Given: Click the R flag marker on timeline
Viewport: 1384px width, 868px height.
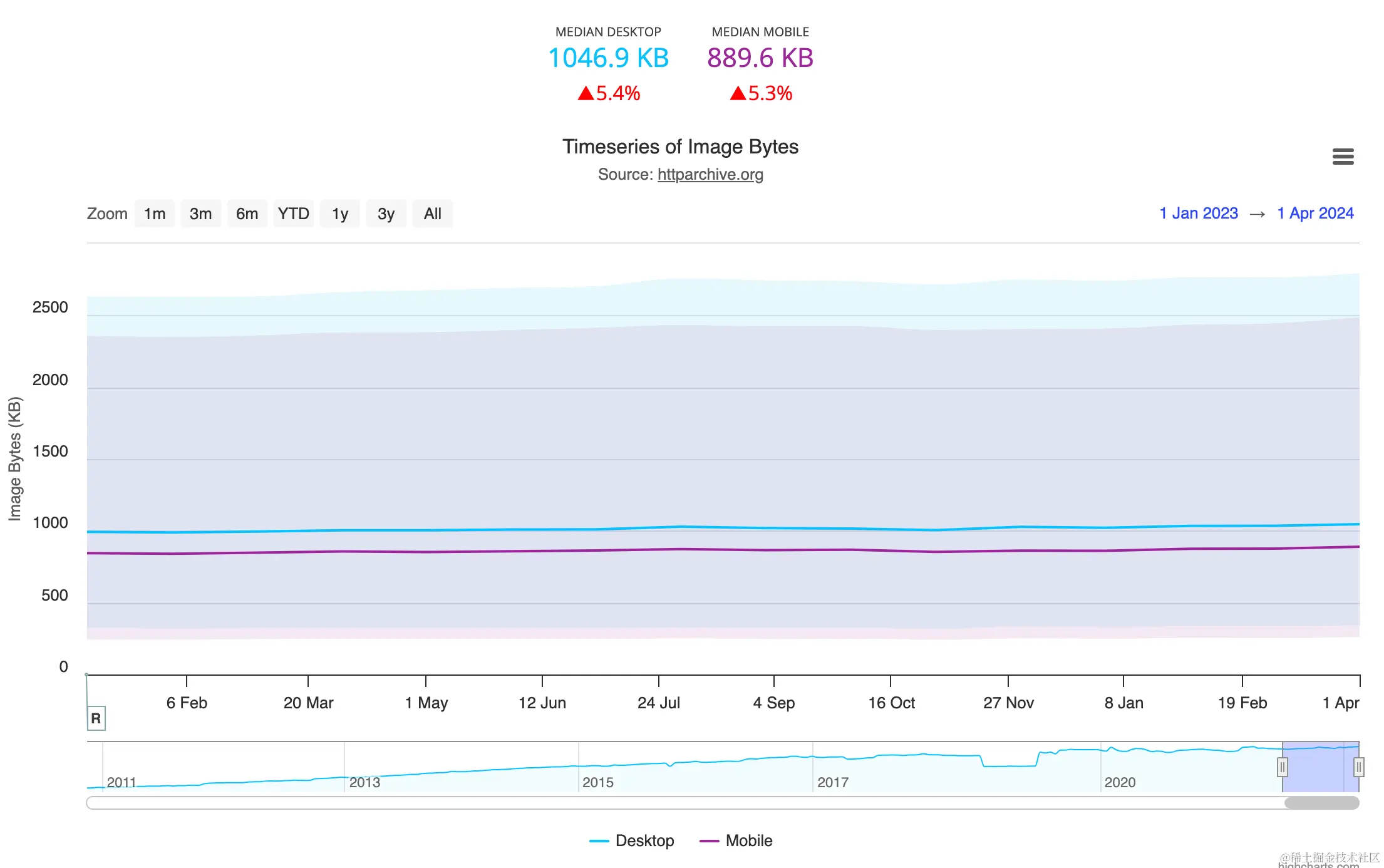Looking at the screenshot, I should point(96,718).
